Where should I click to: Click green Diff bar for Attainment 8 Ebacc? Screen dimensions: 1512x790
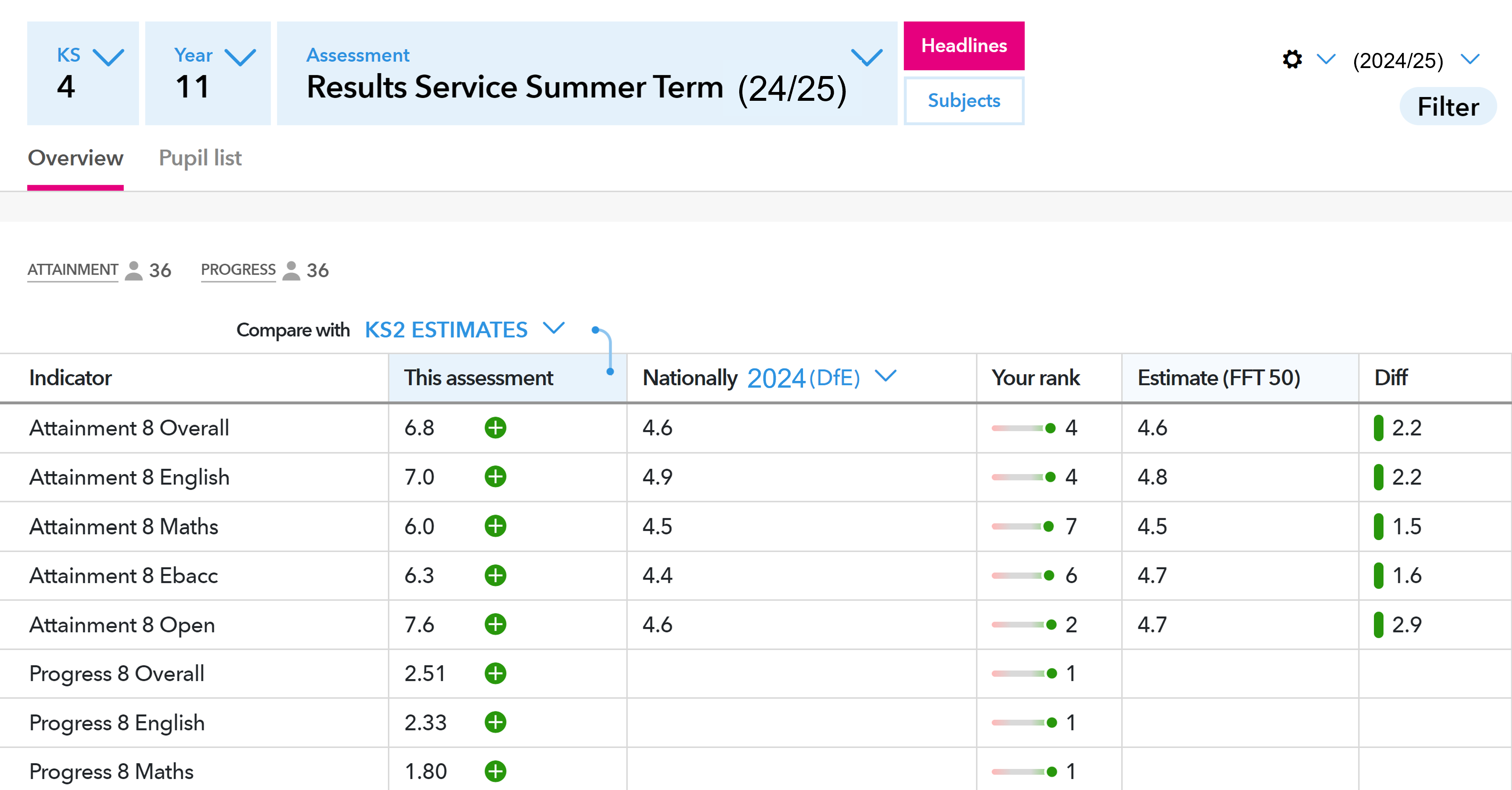(x=1378, y=575)
